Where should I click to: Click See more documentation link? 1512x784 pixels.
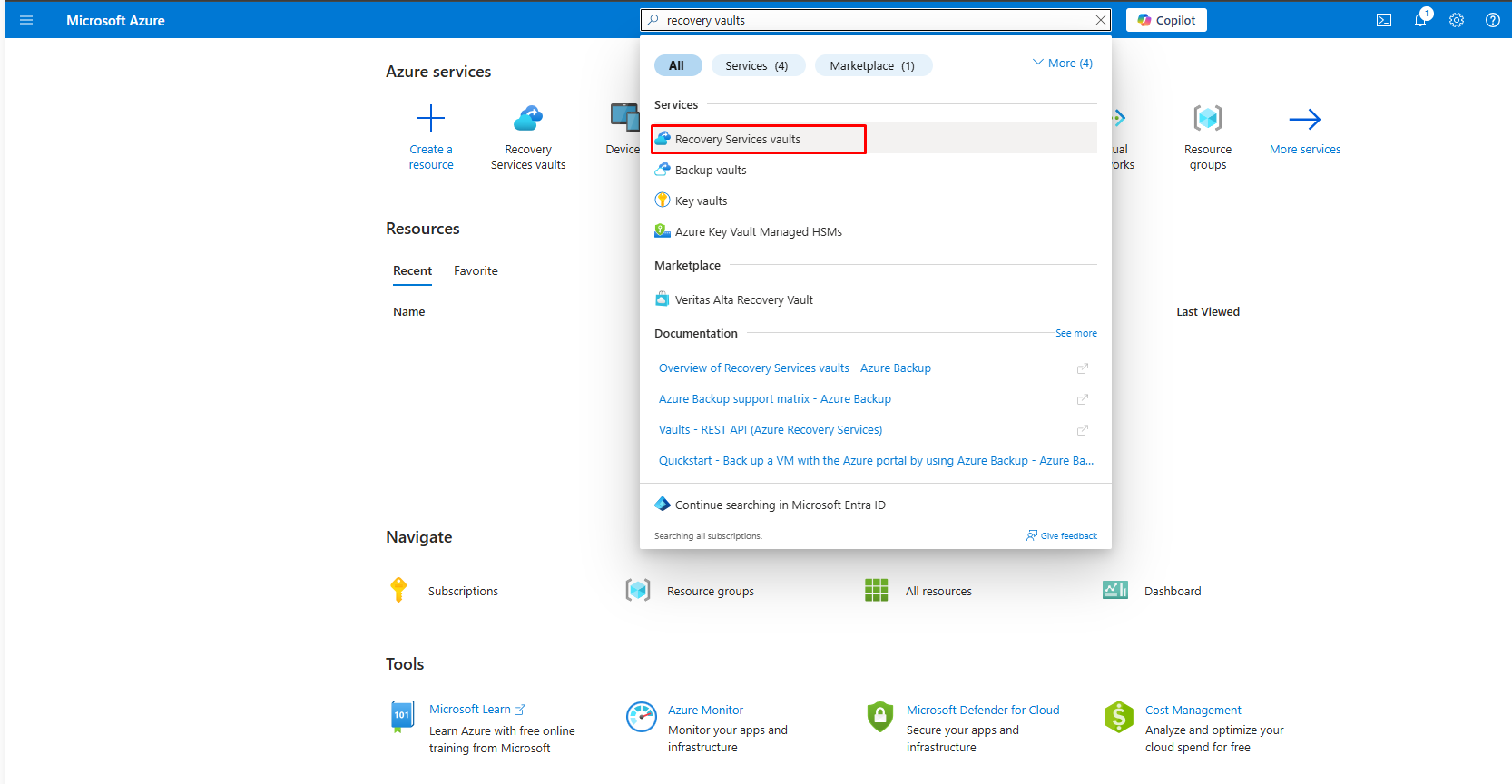pos(1075,333)
